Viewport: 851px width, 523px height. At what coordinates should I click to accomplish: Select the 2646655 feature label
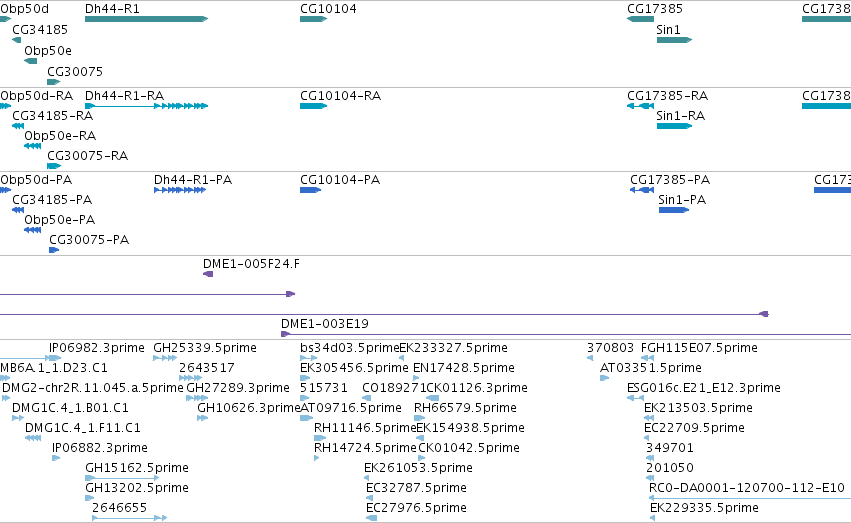coord(119,508)
